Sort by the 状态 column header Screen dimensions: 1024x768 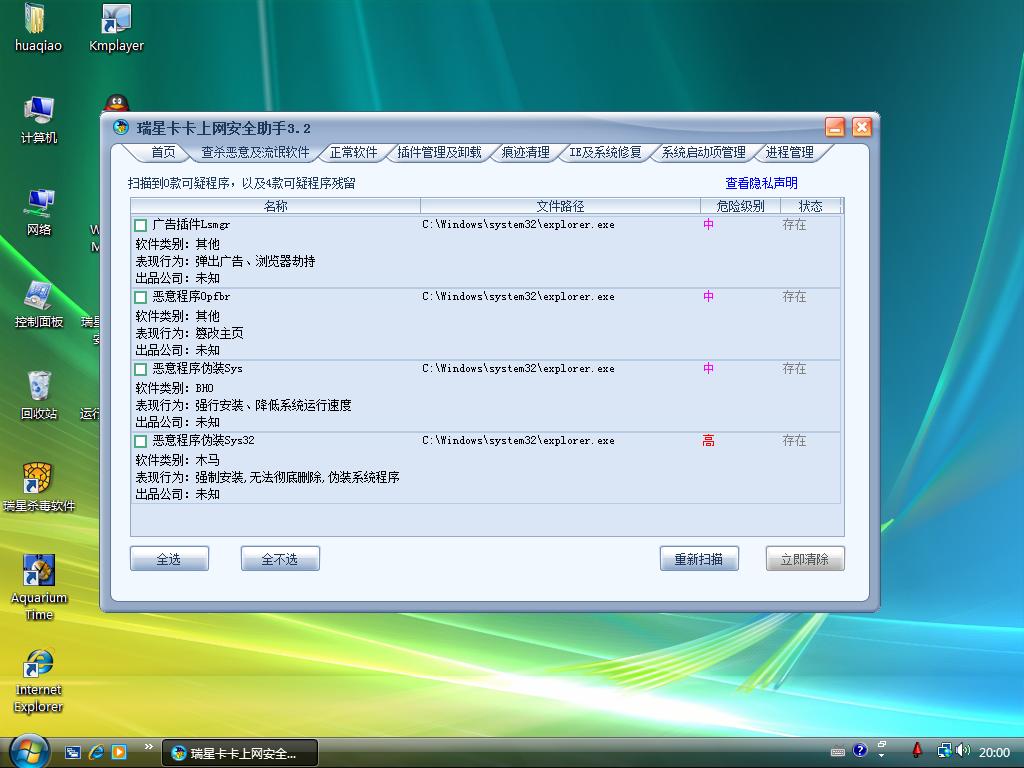pyautogui.click(x=810, y=206)
